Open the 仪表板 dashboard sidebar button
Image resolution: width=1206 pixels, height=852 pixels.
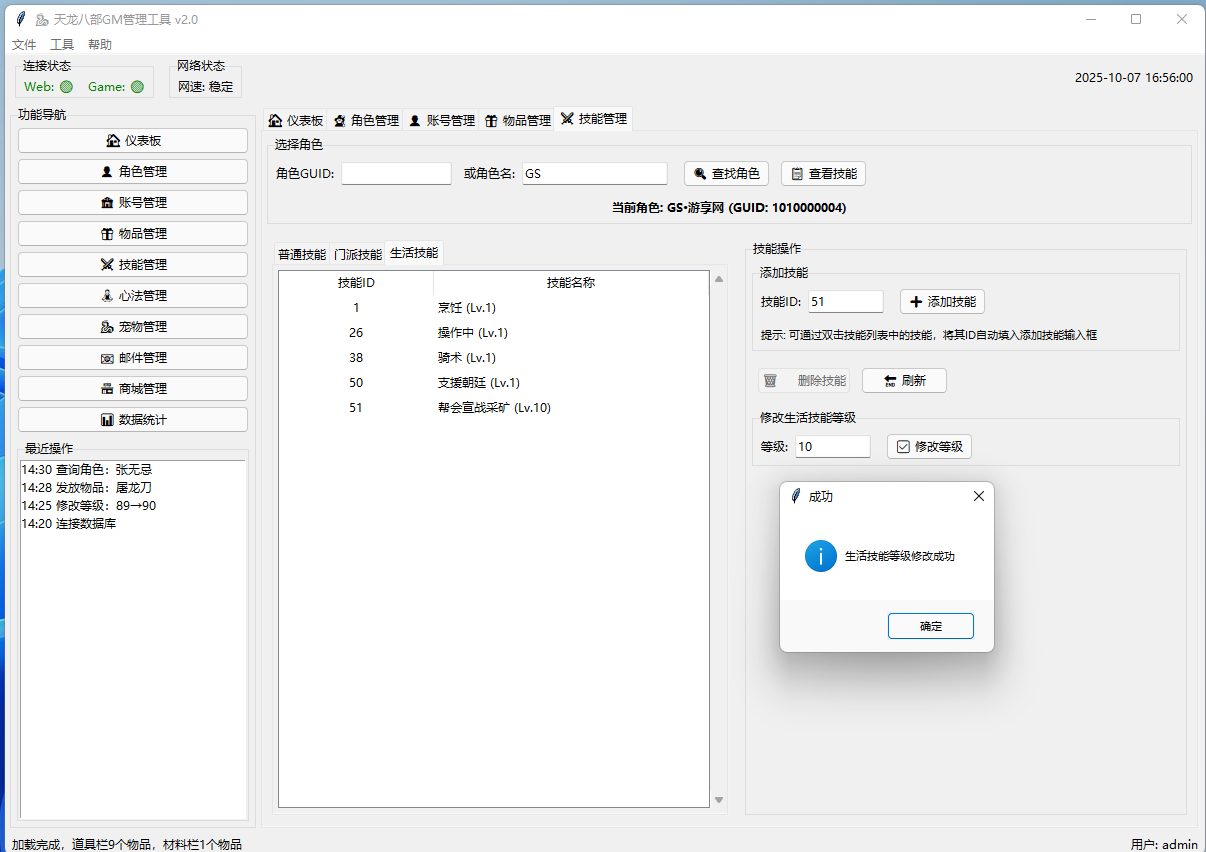pos(133,141)
